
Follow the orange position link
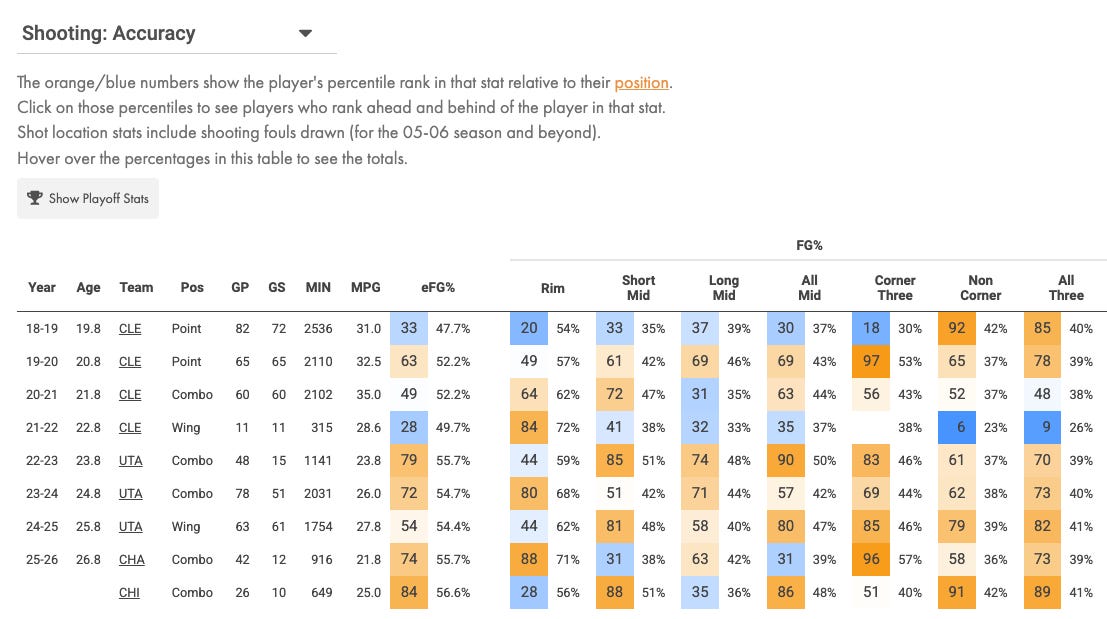pos(641,83)
